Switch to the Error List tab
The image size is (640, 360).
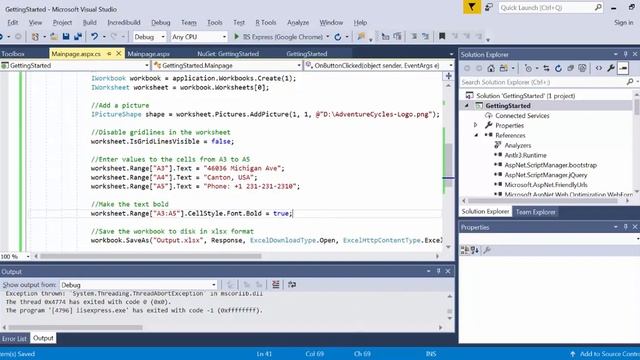[14, 338]
